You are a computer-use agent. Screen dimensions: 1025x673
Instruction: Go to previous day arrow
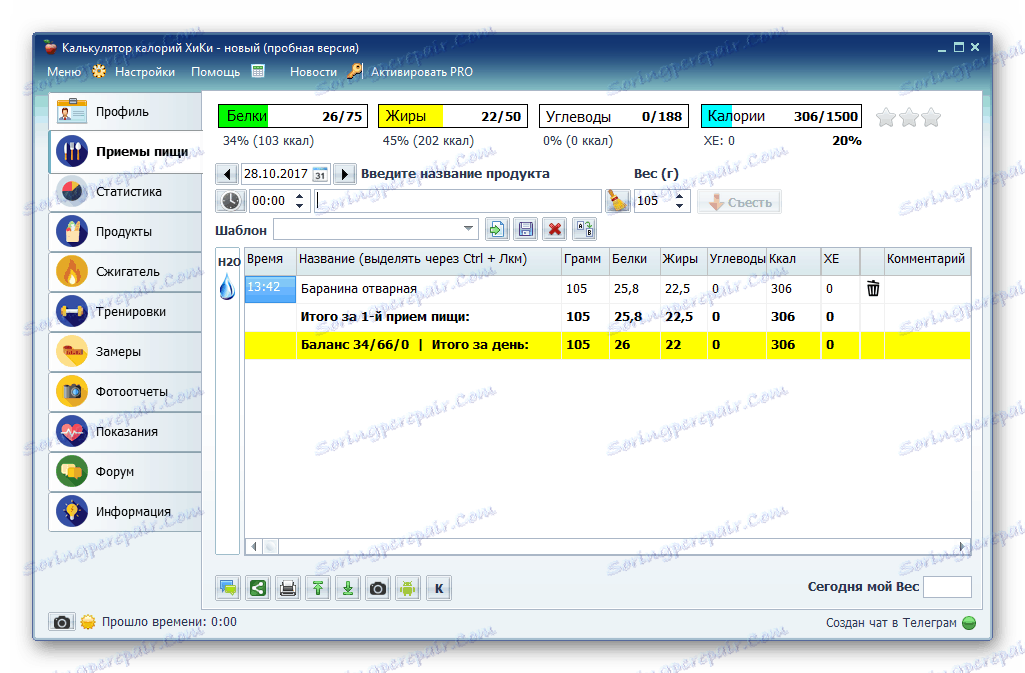coord(227,174)
